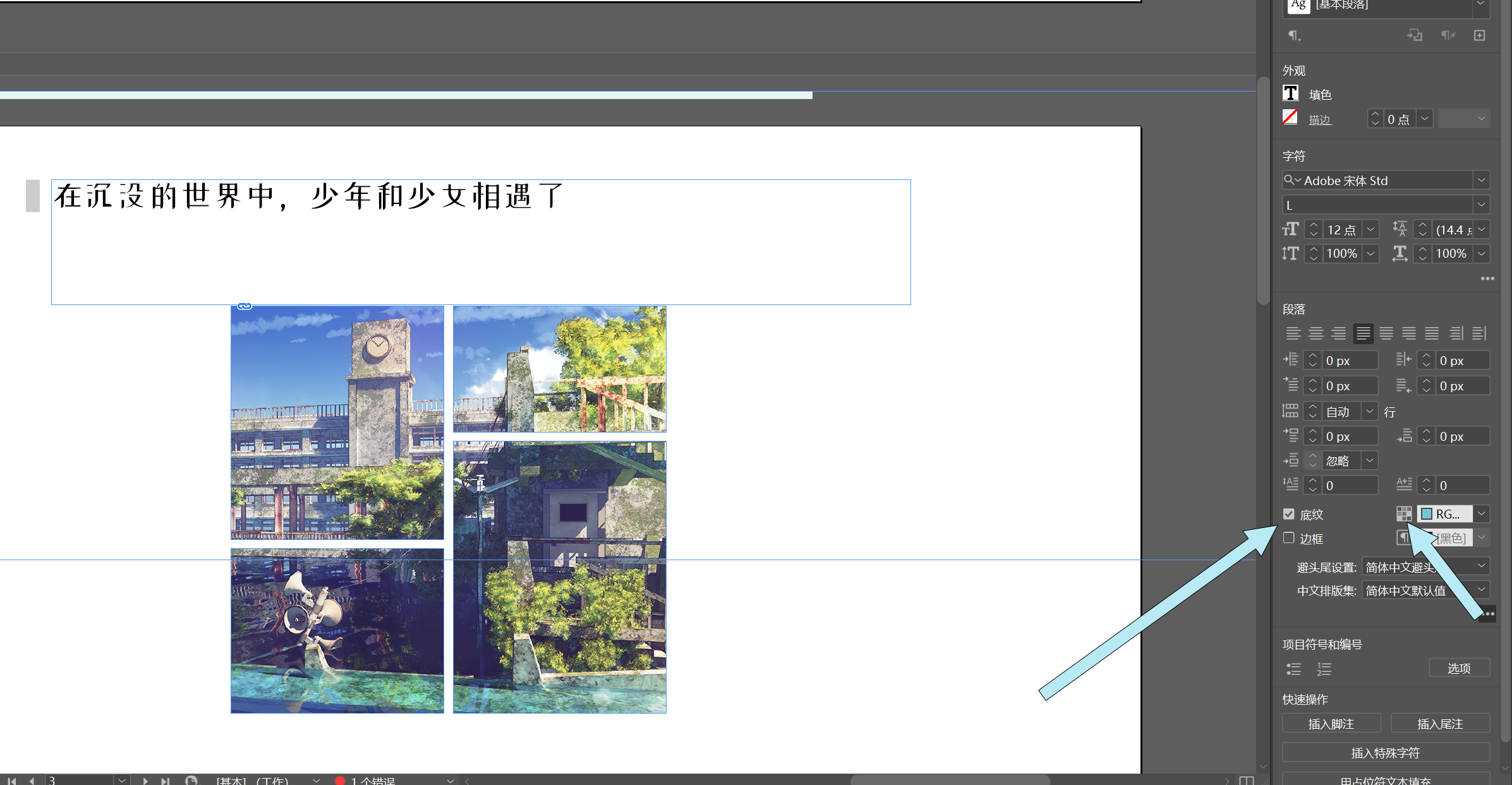The height and width of the screenshot is (785, 1512).
Task: Click the 插入脚注 button
Action: 1331,724
